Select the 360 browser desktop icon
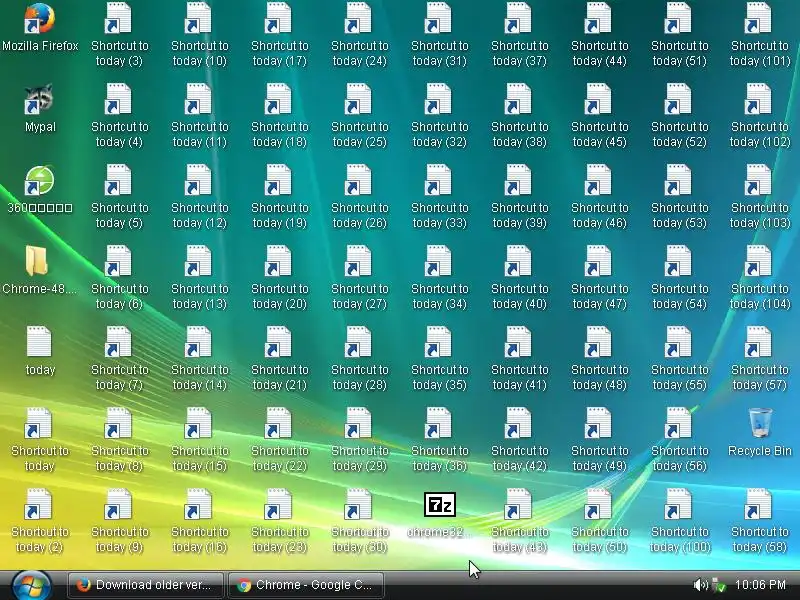Screen dimensions: 800x600 [40, 190]
